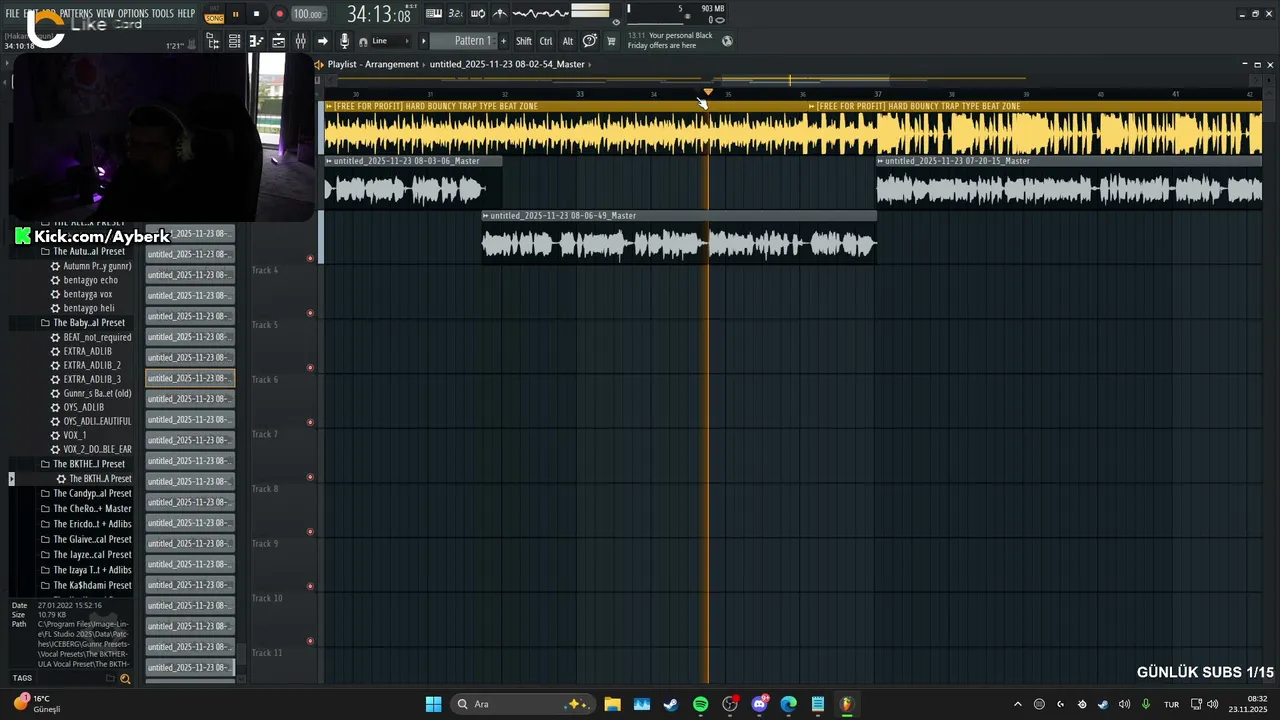Open the PATTERNS menu

76,13
